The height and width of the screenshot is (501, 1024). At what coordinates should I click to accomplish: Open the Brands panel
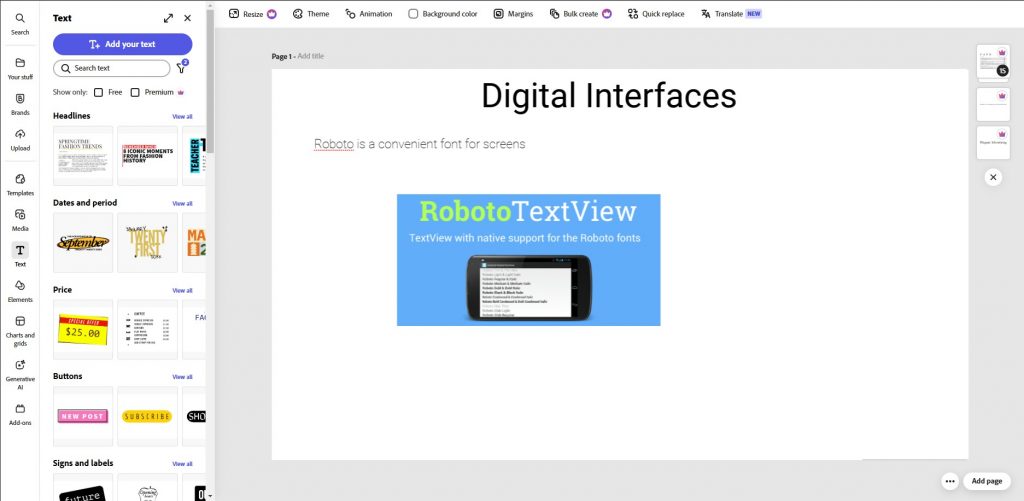(20, 104)
